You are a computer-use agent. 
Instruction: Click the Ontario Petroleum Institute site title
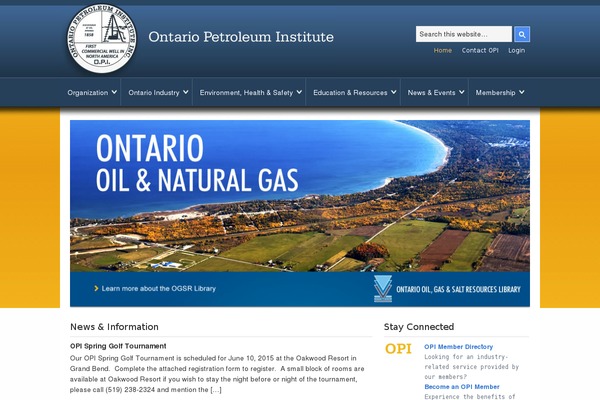point(241,37)
